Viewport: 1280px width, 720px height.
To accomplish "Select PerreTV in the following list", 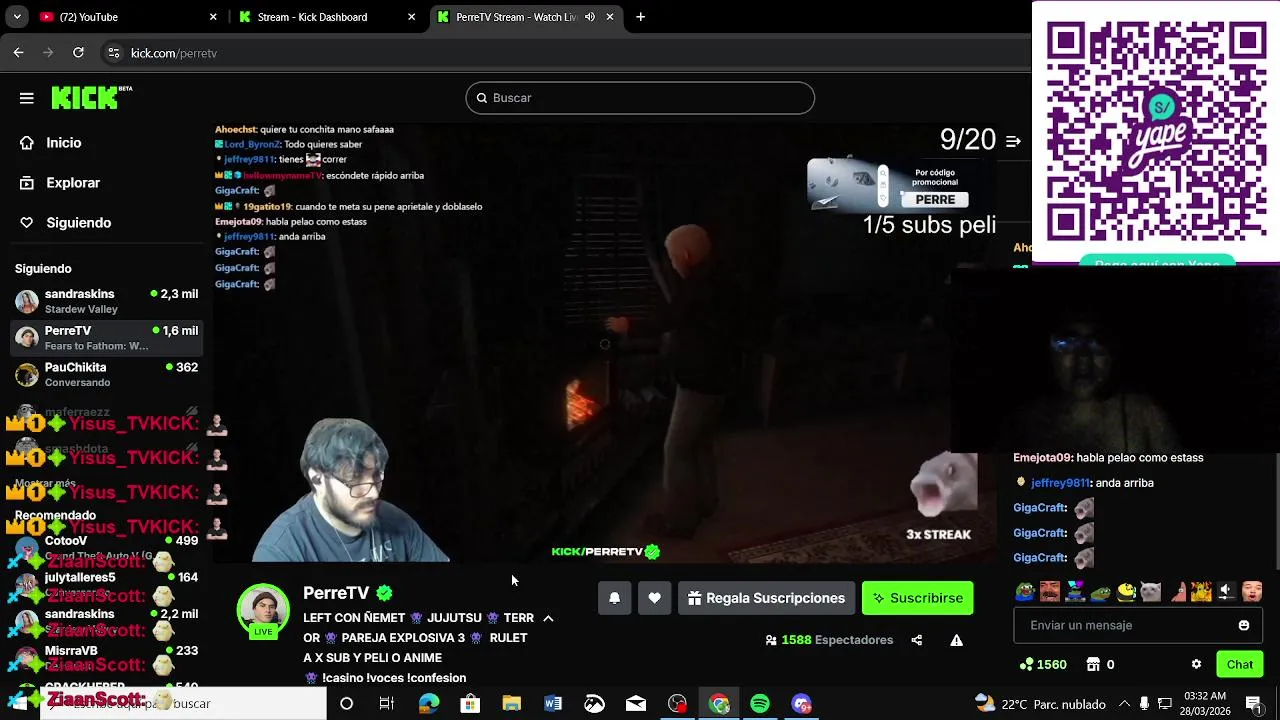I will (106, 338).
